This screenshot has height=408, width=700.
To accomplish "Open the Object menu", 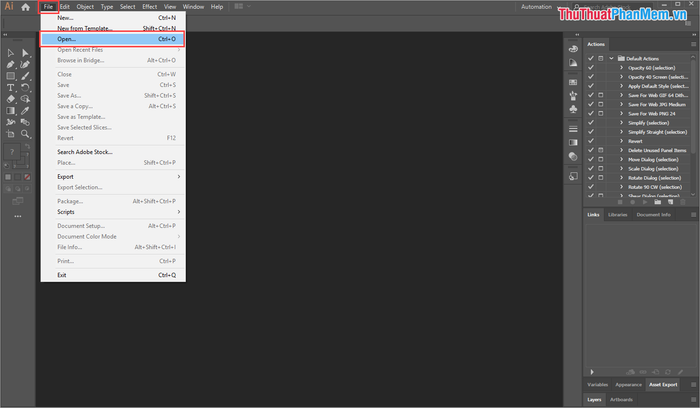I will pos(85,7).
